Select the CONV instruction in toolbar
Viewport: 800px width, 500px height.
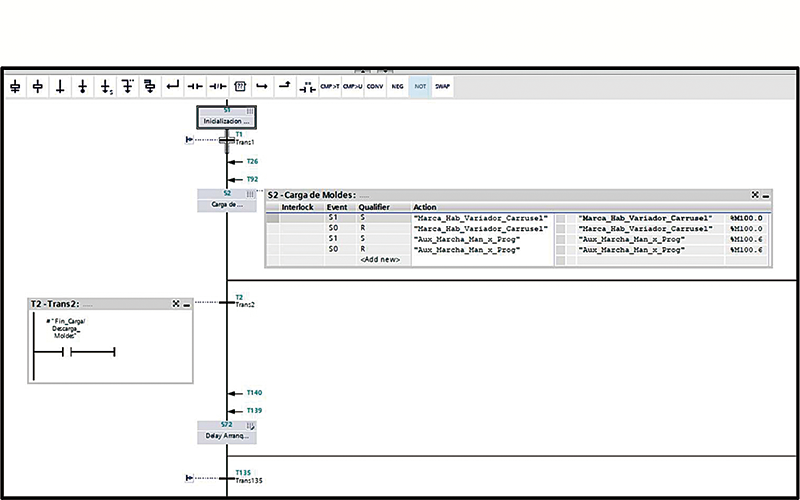(x=375, y=87)
